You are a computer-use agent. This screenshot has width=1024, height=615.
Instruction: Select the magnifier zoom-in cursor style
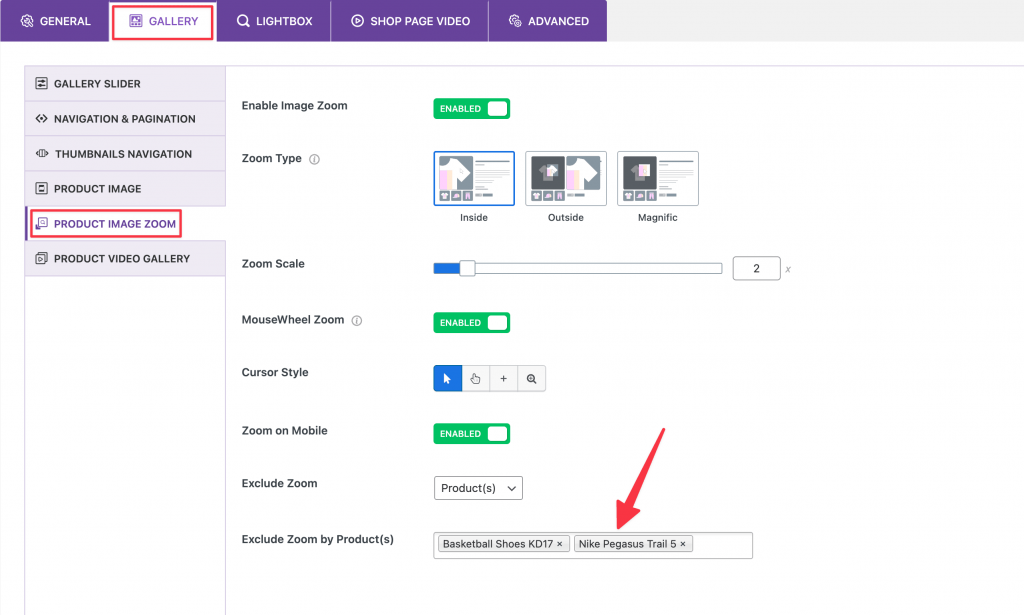[532, 379]
